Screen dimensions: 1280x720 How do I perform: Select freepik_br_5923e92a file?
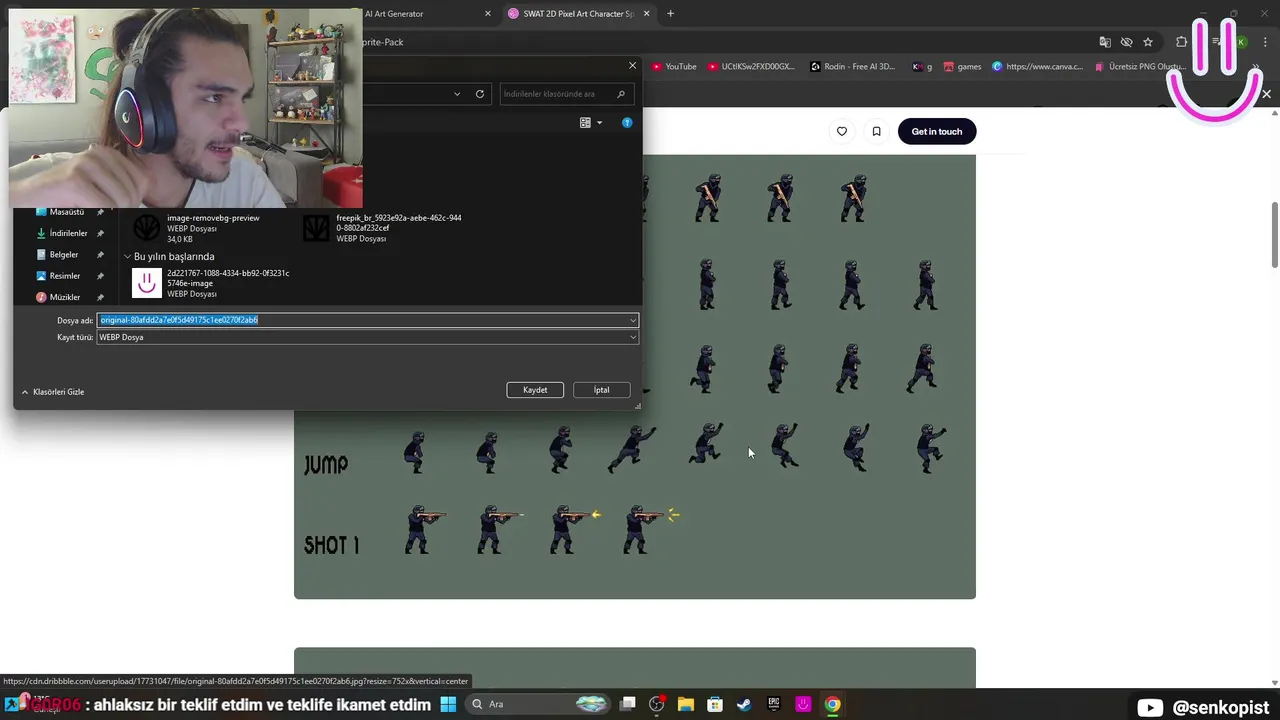point(383,228)
